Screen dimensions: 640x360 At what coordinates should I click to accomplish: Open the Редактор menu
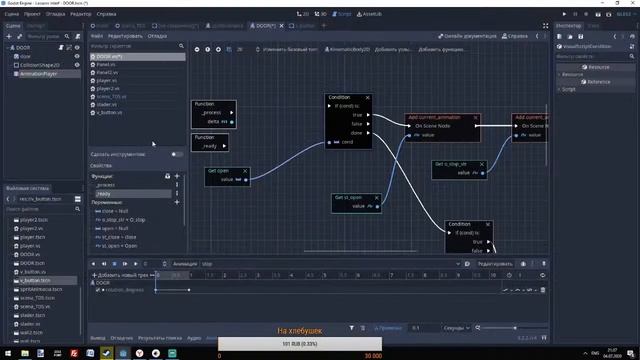(81, 14)
